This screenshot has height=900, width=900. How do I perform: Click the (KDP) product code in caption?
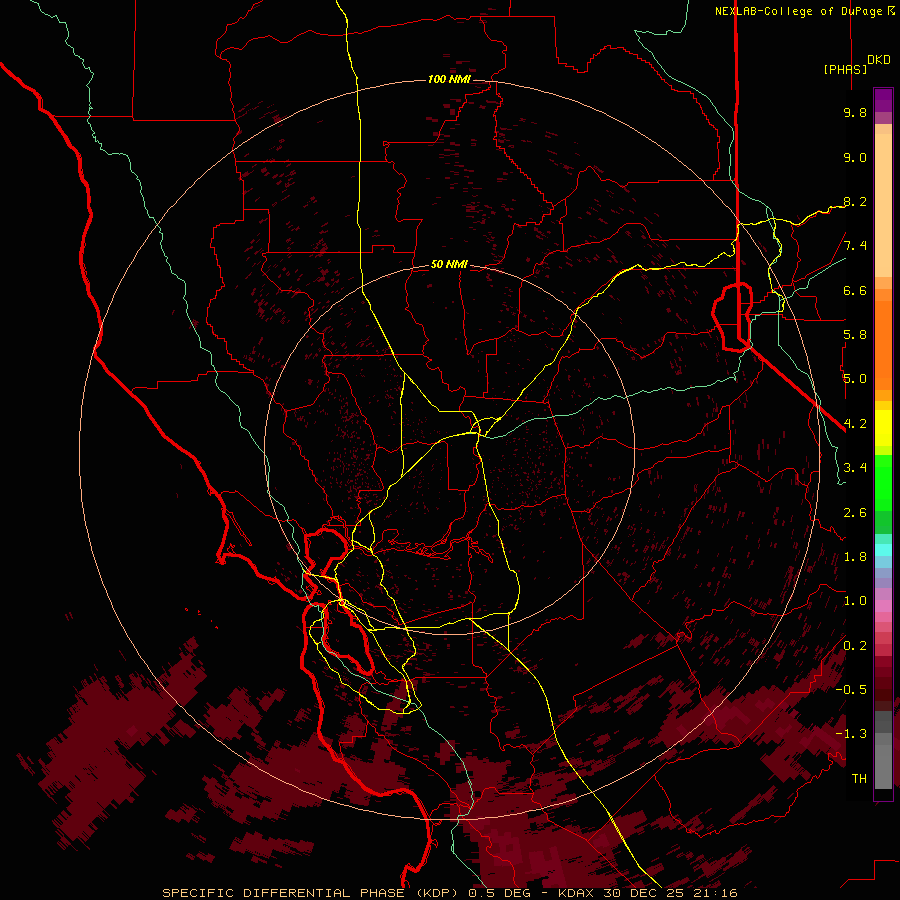point(437,893)
